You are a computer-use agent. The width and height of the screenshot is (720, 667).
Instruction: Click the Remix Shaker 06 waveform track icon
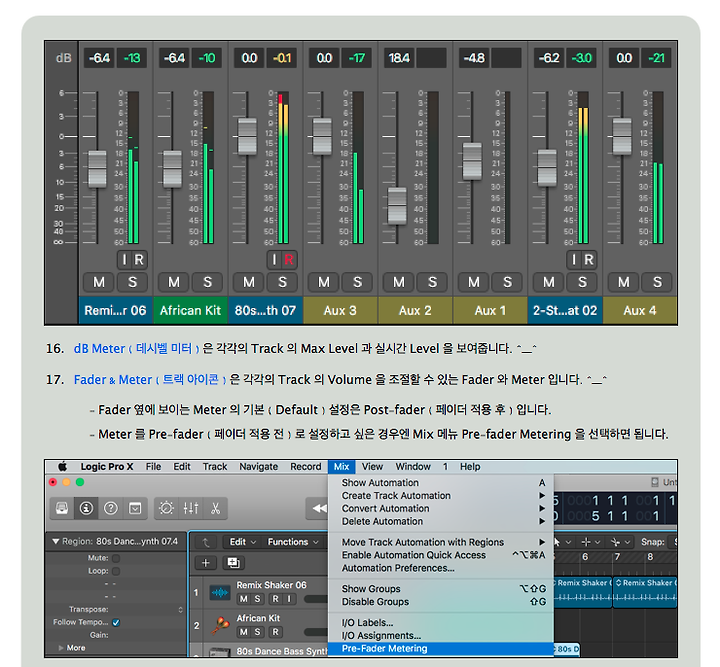pyautogui.click(x=220, y=593)
